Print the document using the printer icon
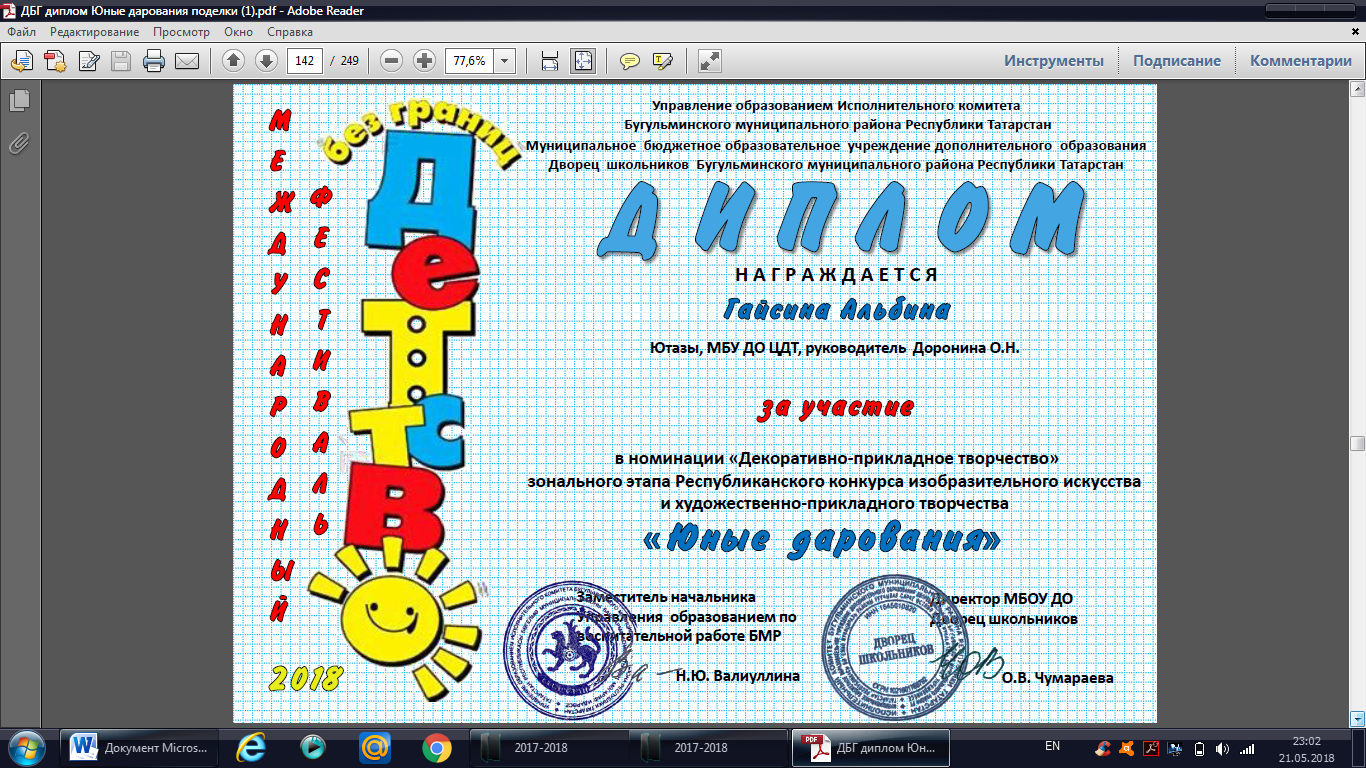Viewport: 1366px width, 768px height. coord(153,61)
